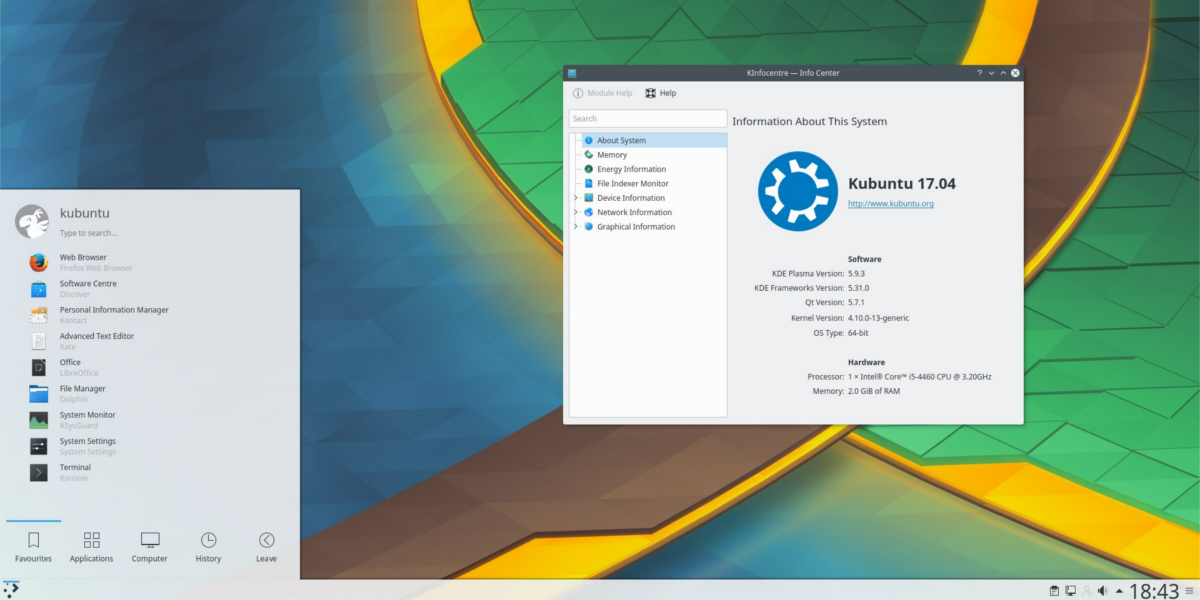Image resolution: width=1200 pixels, height=600 pixels.
Task: Expand the Device Information tree node
Action: point(575,198)
